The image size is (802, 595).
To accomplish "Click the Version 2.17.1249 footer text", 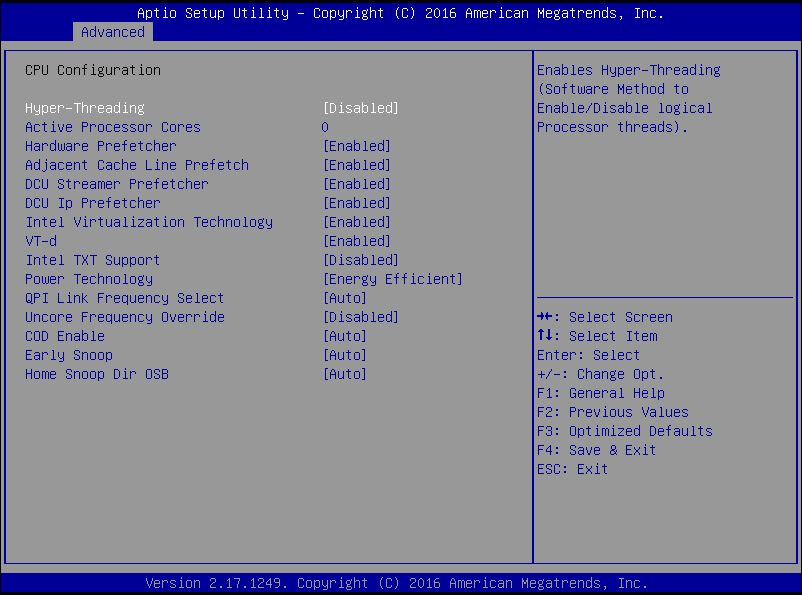I will pos(396,583).
